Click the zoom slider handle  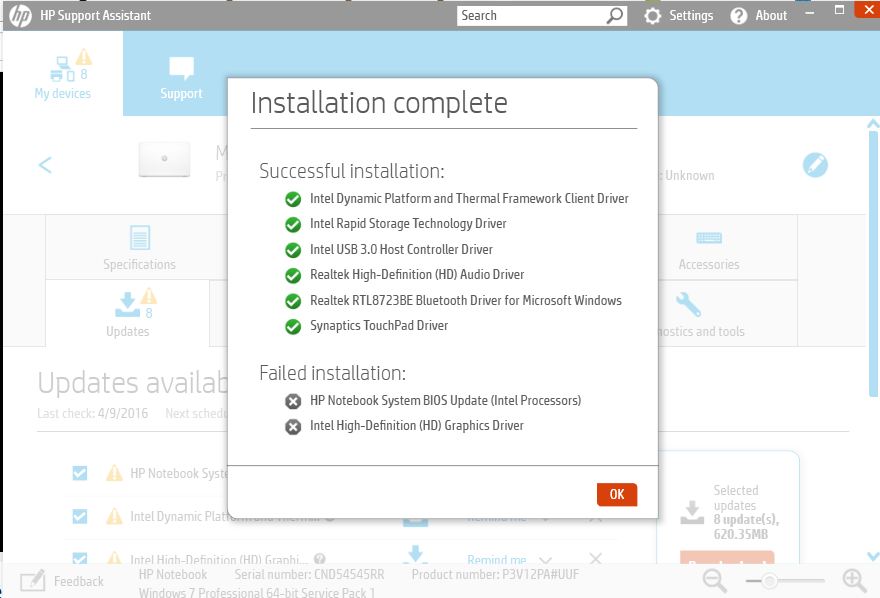coord(770,581)
